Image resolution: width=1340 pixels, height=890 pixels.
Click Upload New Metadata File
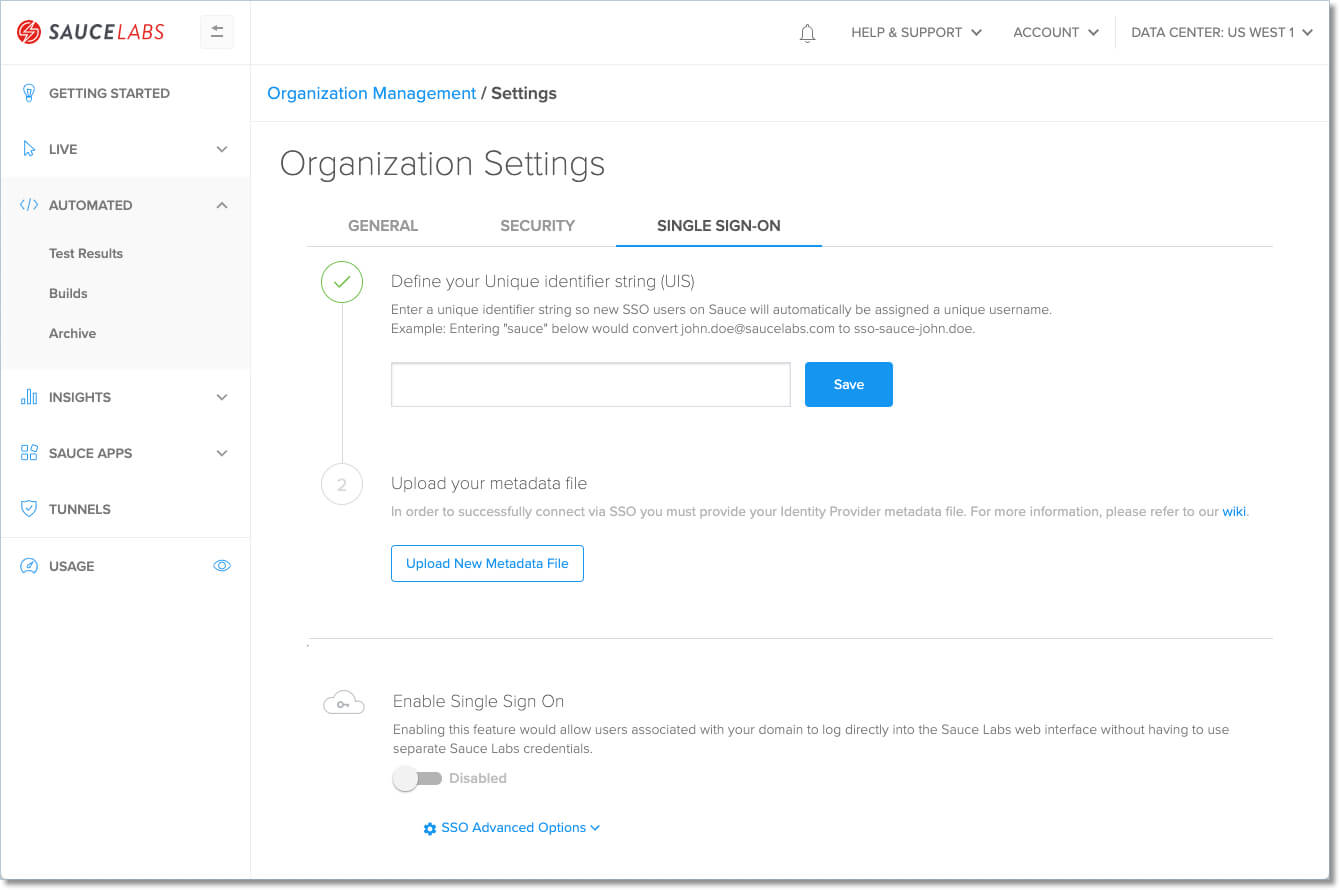(487, 563)
